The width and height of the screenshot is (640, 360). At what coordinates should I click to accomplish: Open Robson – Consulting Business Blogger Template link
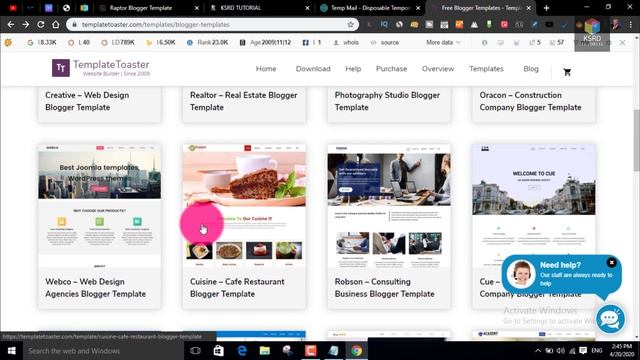click(x=384, y=287)
